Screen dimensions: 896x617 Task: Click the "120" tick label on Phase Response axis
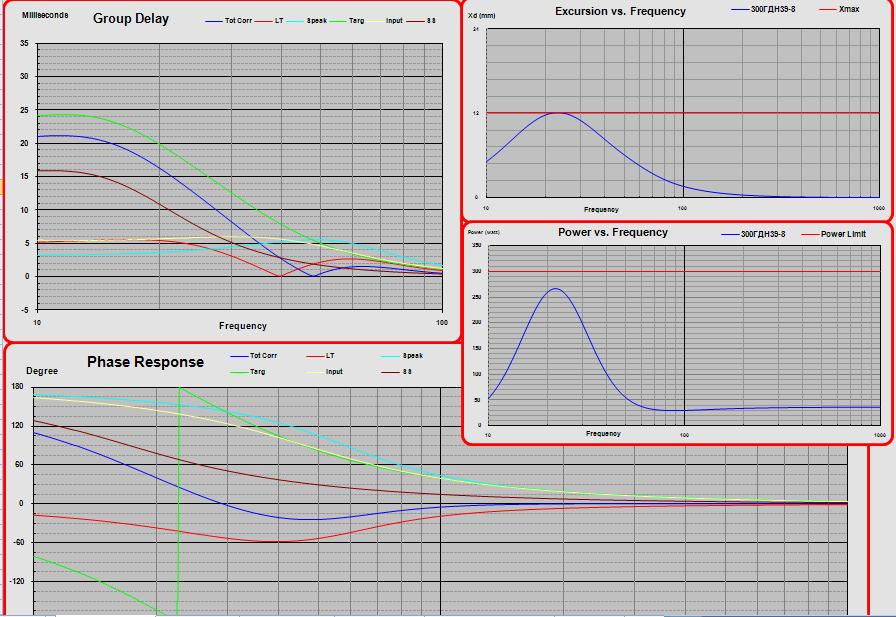coord(18,426)
